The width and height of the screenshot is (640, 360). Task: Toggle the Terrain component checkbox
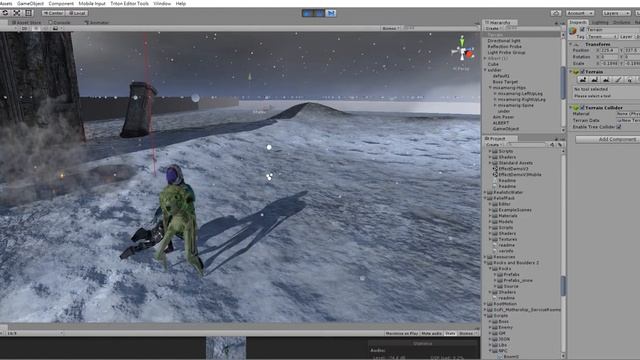[x=582, y=72]
